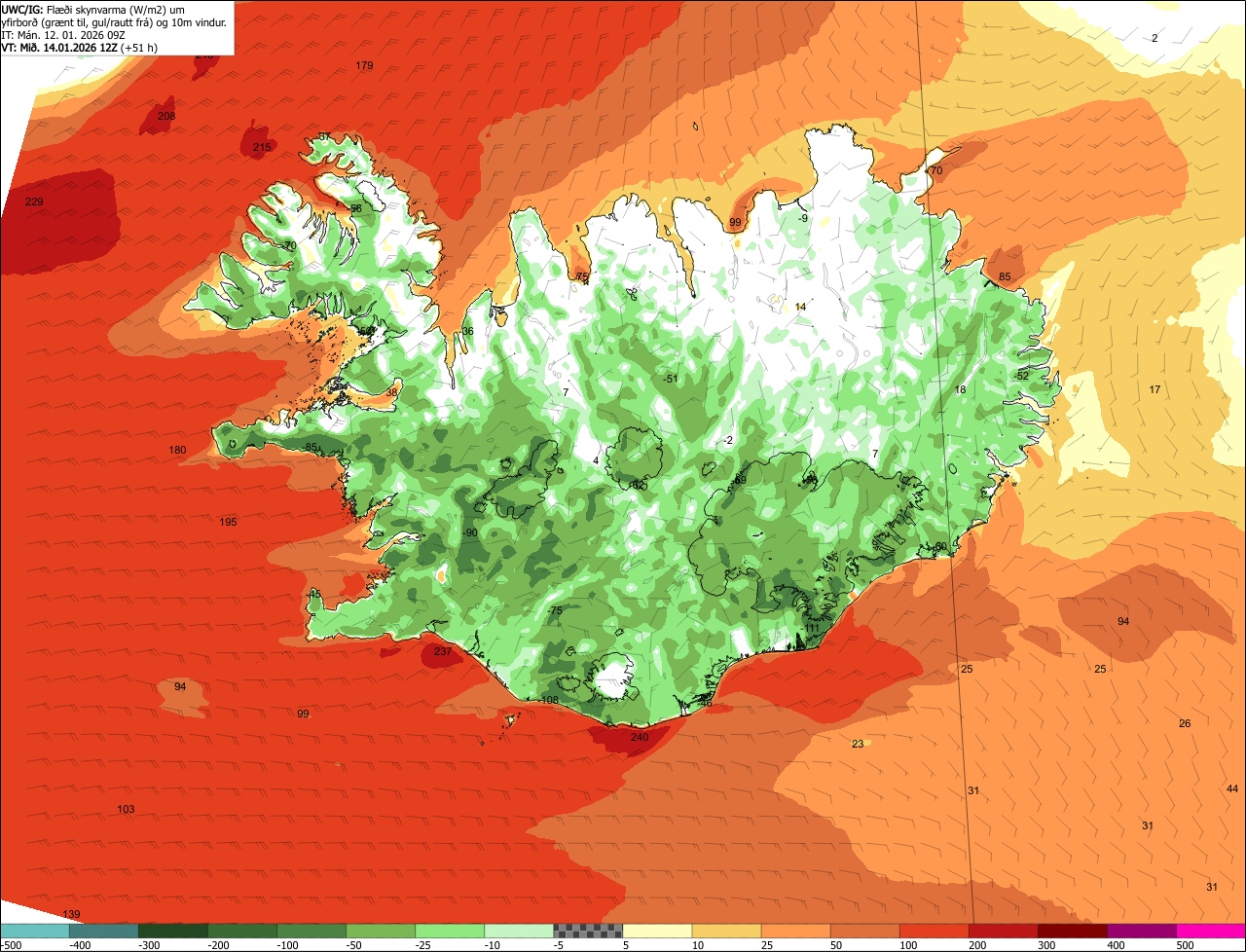Click the map value "111"
This screenshot has width=1246, height=952.
tap(812, 629)
